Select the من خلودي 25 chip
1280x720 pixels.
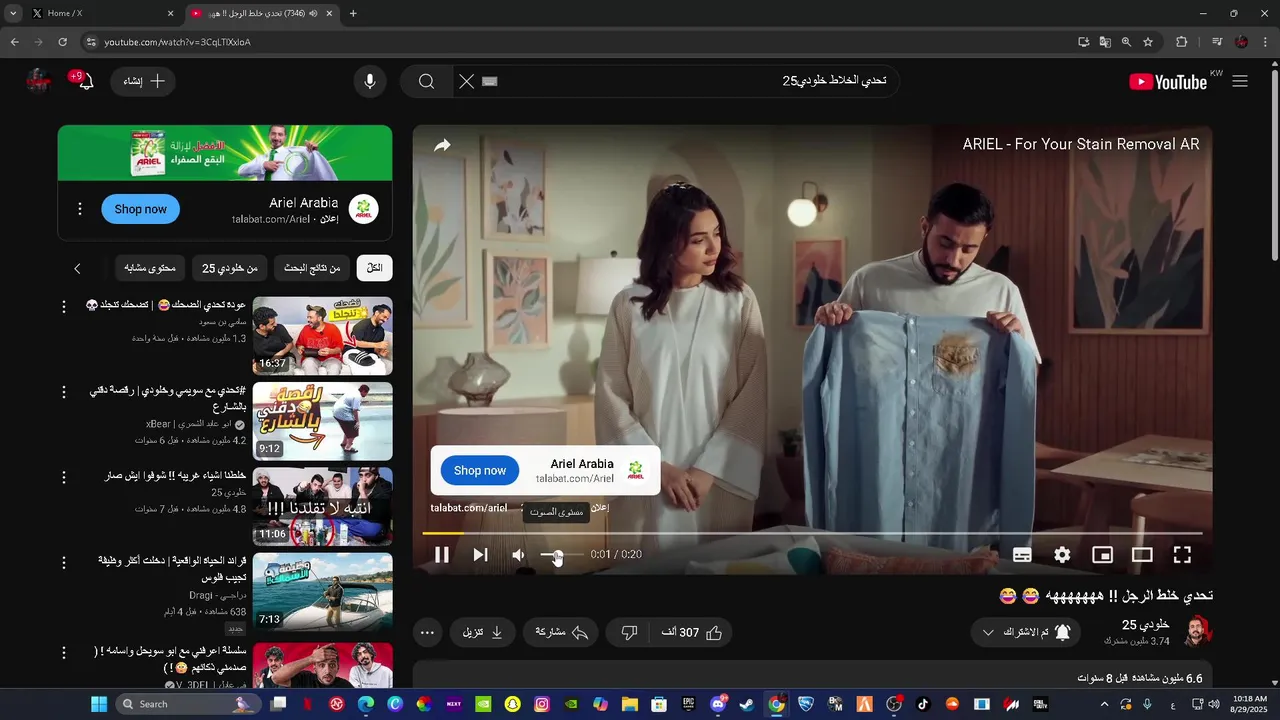point(230,268)
